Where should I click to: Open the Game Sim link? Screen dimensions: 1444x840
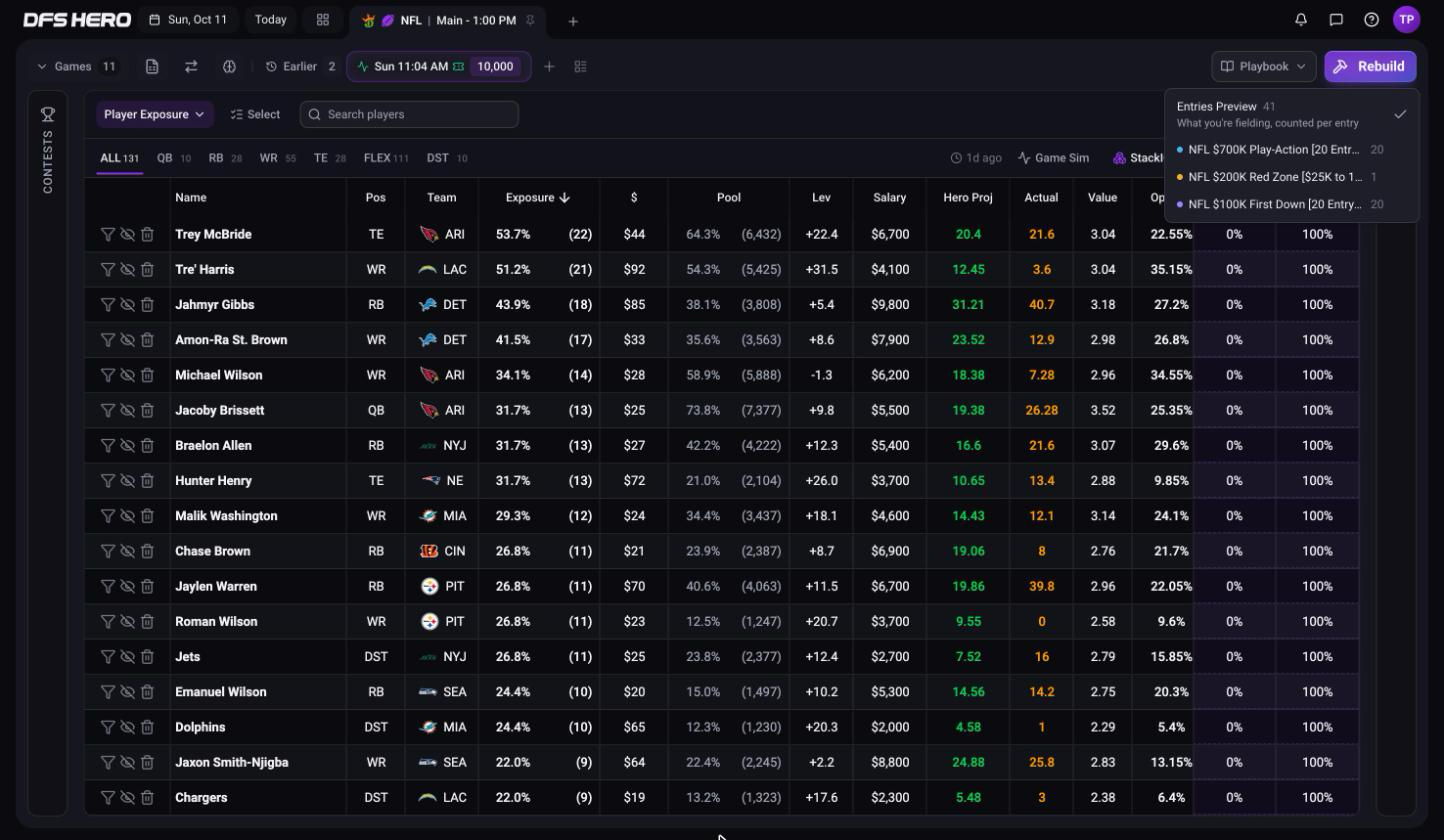pyautogui.click(x=1053, y=158)
